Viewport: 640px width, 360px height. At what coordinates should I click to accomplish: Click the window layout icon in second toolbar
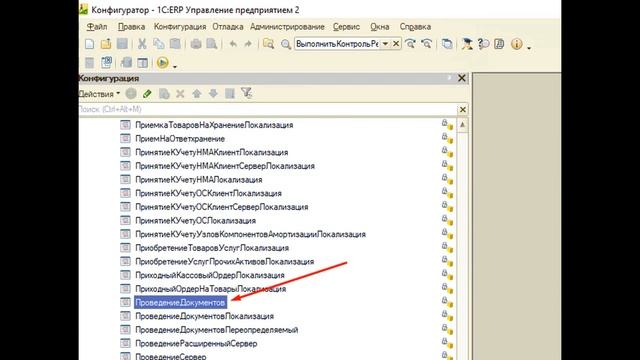coord(142,62)
